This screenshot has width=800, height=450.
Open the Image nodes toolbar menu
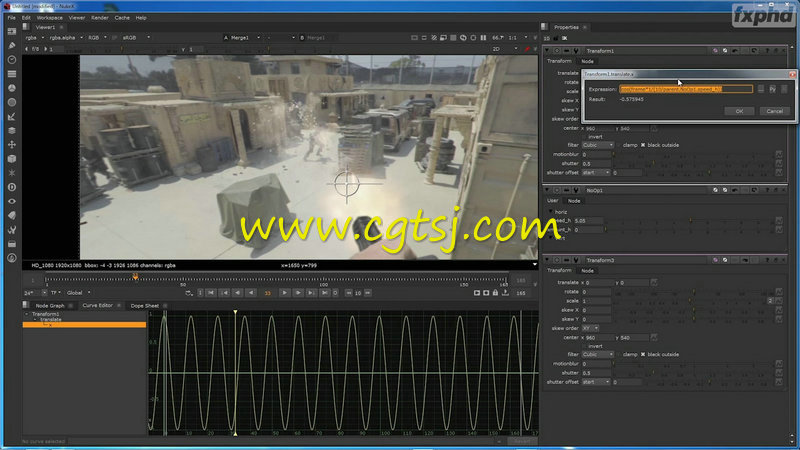[12, 31]
